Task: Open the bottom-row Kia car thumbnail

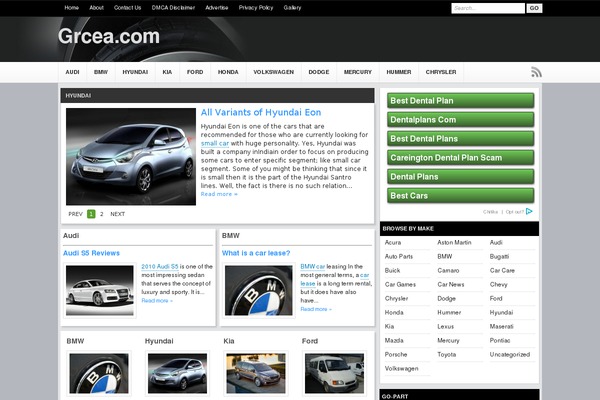Action: click(256, 374)
